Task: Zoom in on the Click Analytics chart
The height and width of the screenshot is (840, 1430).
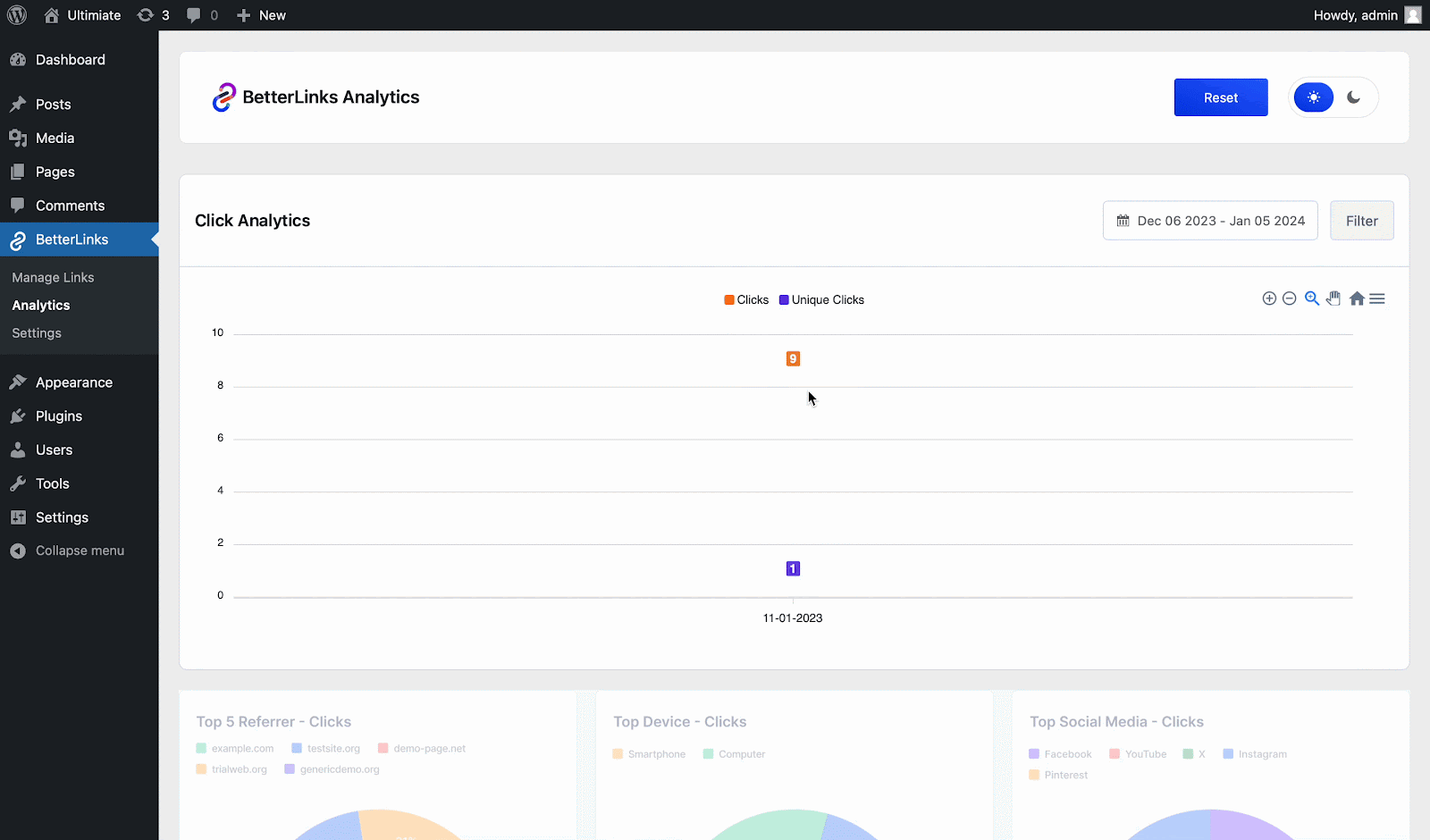Action: click(x=1268, y=298)
